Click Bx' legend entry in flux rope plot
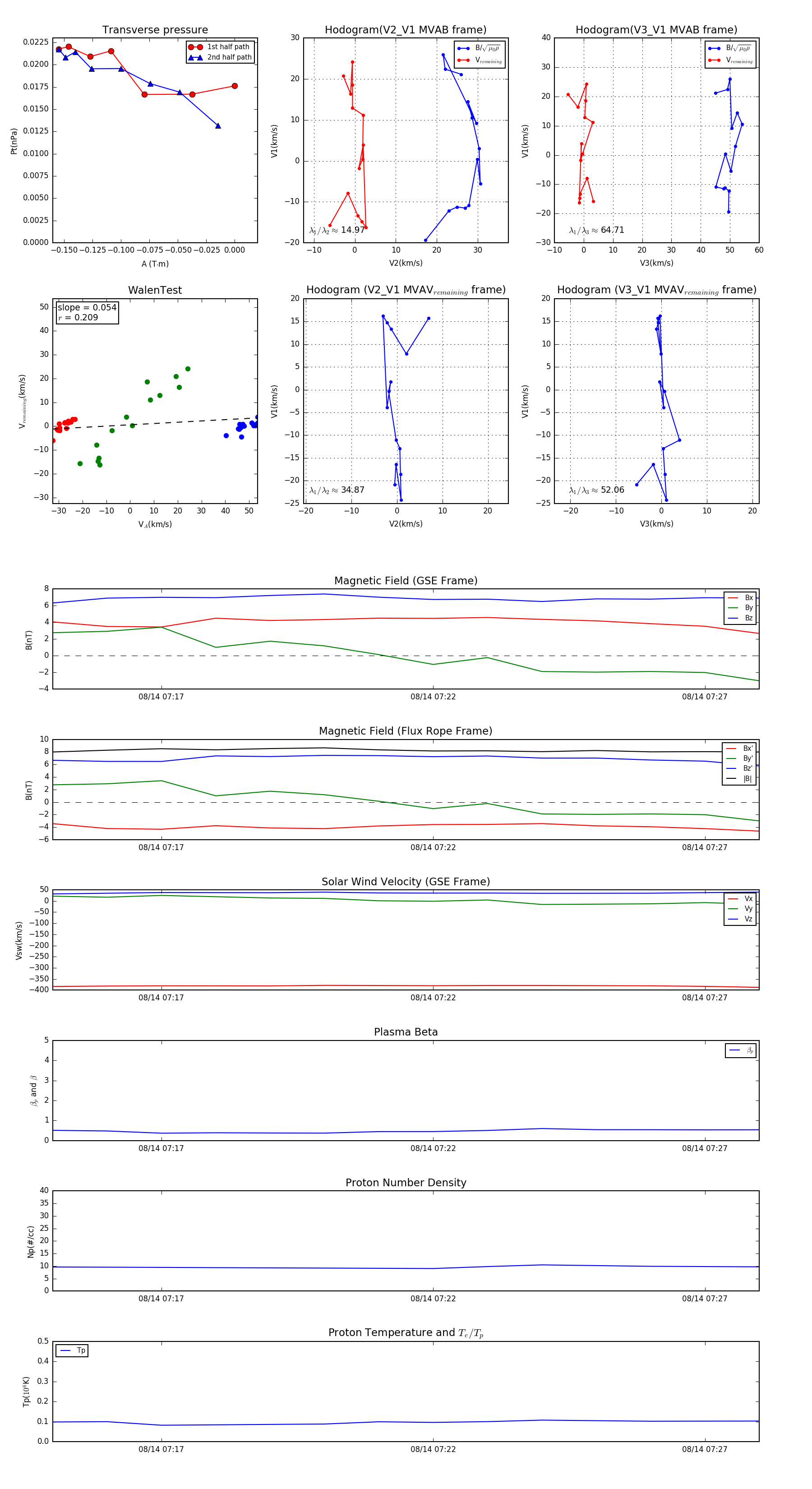812x1489 pixels. point(739,748)
